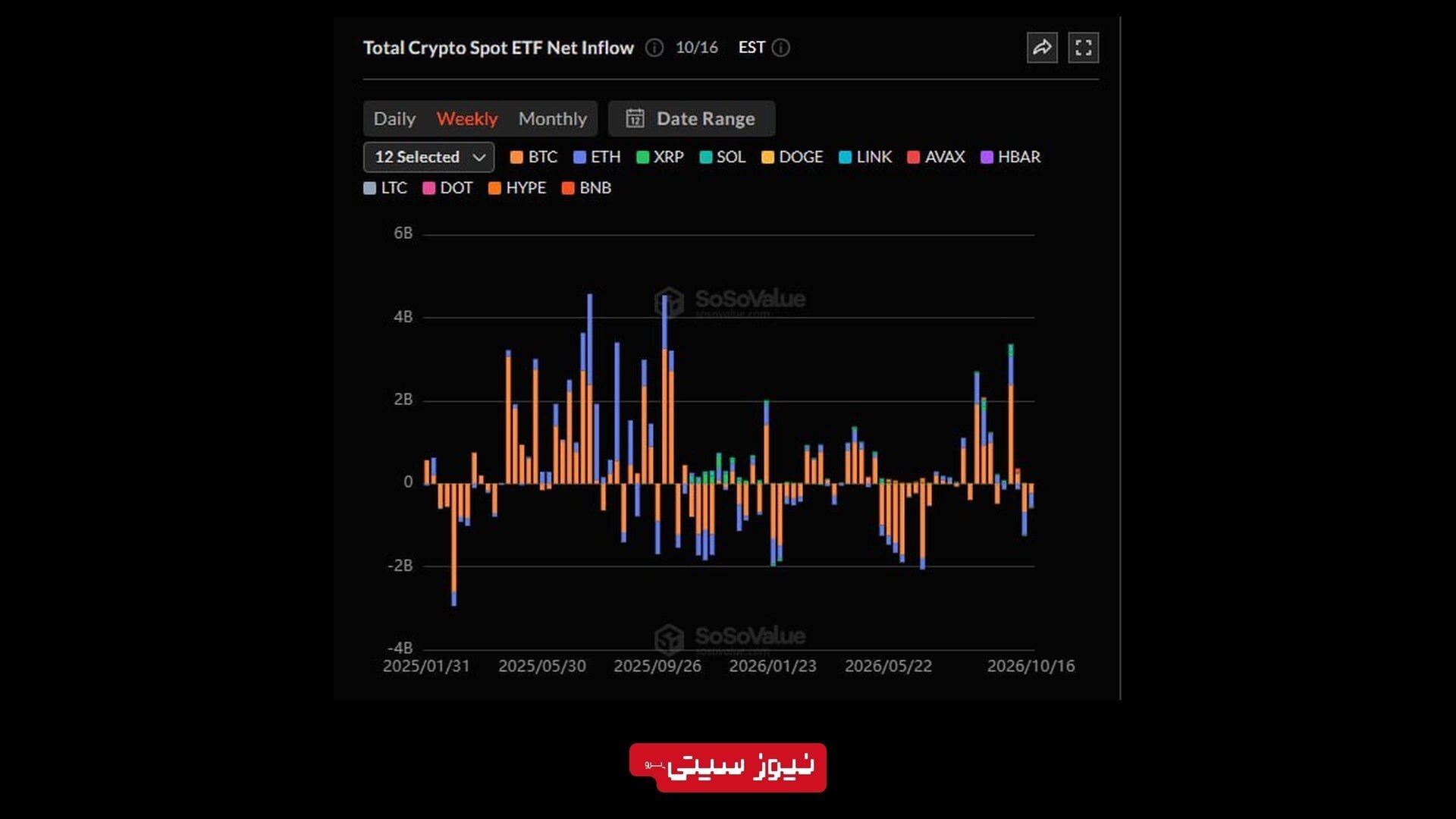Open the Date Range picker
Image resolution: width=1456 pixels, height=819 pixels.
pyautogui.click(x=692, y=118)
